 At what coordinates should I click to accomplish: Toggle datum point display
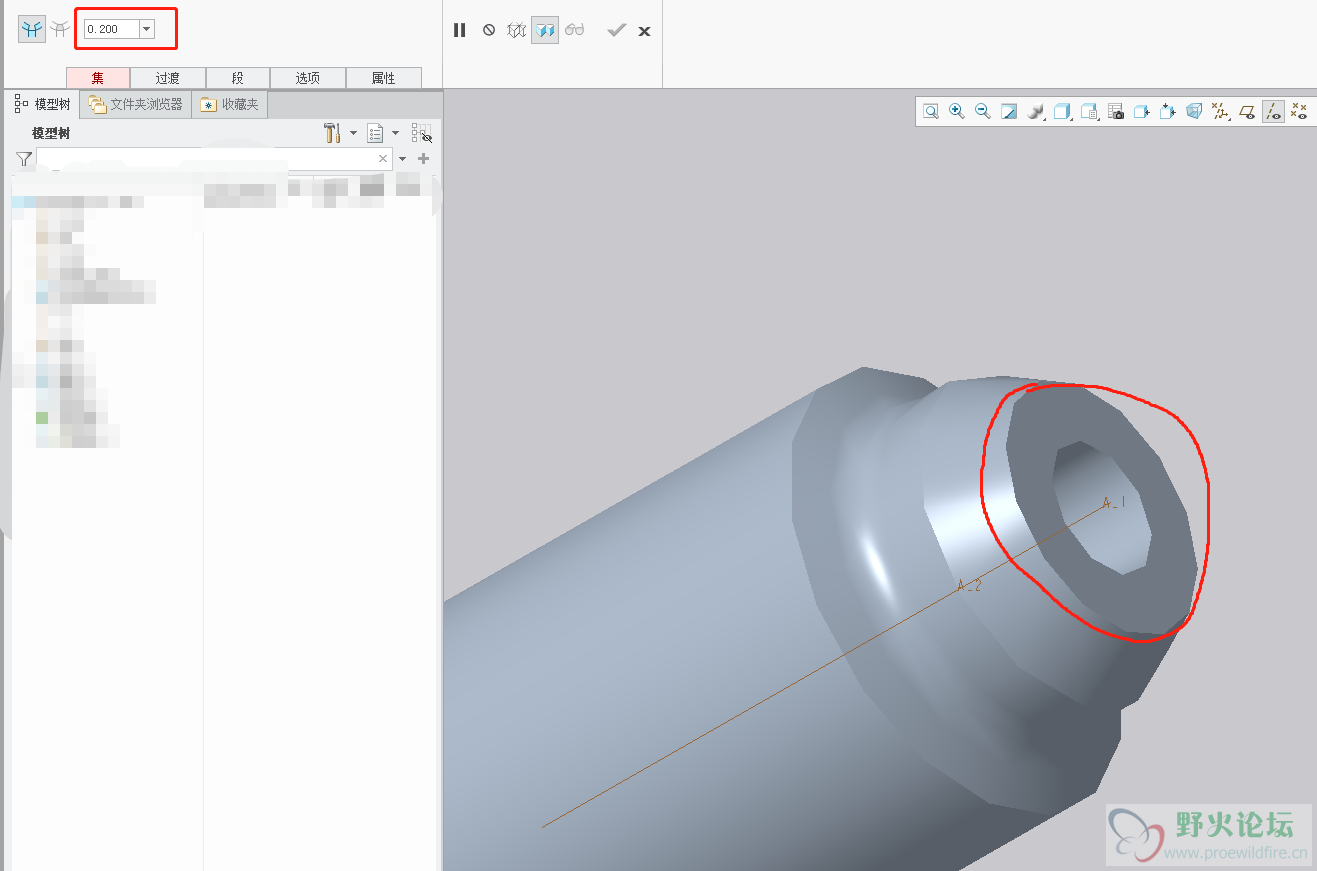pos(1299,112)
